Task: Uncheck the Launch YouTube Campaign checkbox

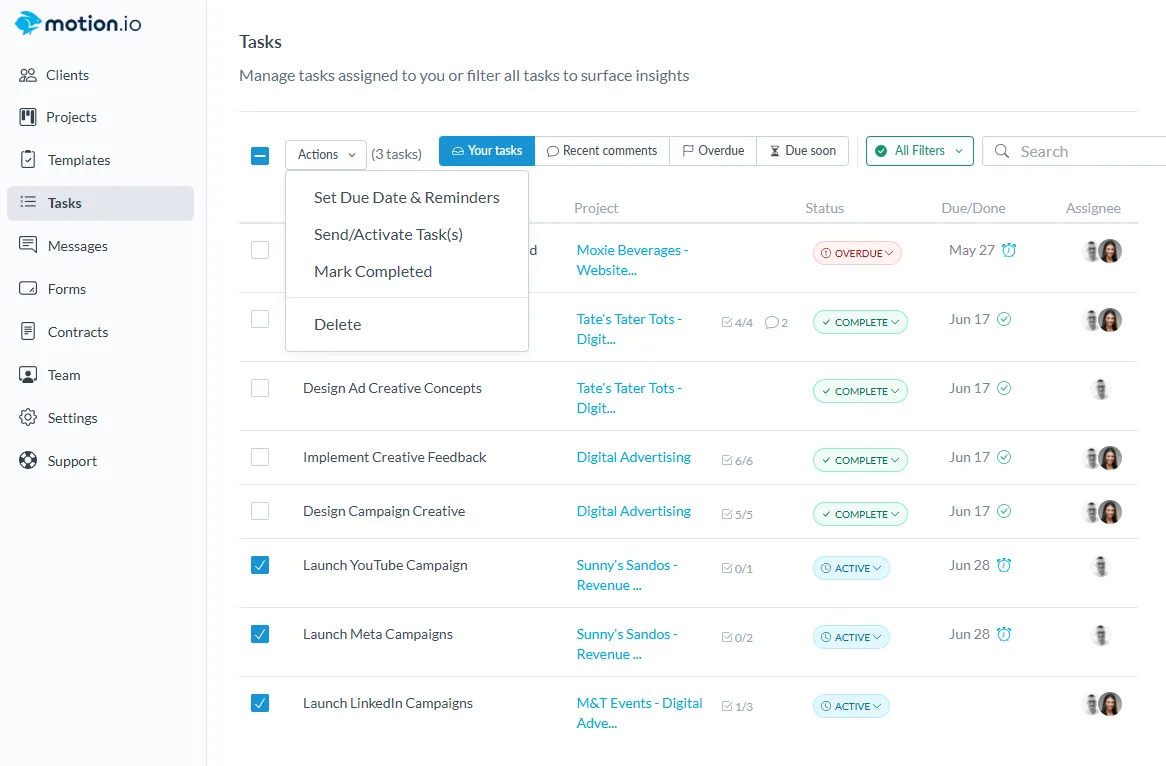Action: [260, 565]
